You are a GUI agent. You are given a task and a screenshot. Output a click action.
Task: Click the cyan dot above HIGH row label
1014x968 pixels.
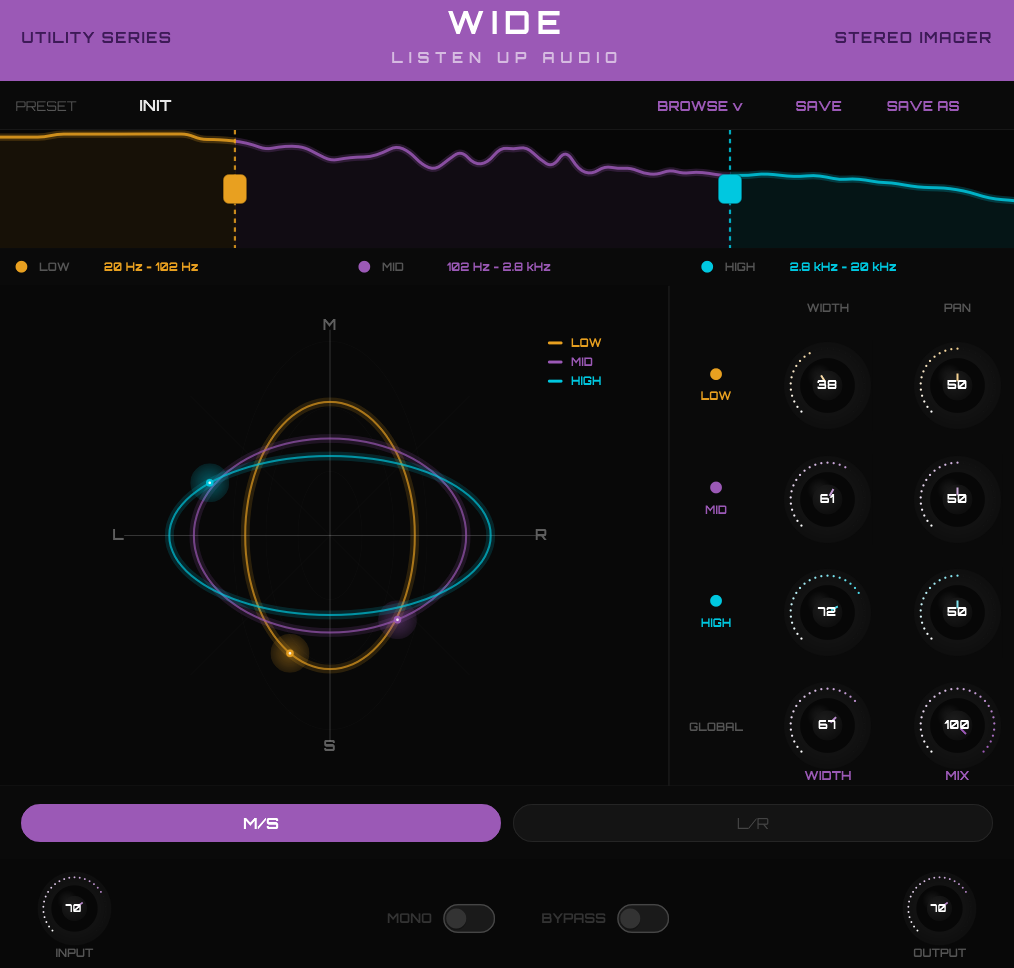(x=716, y=601)
